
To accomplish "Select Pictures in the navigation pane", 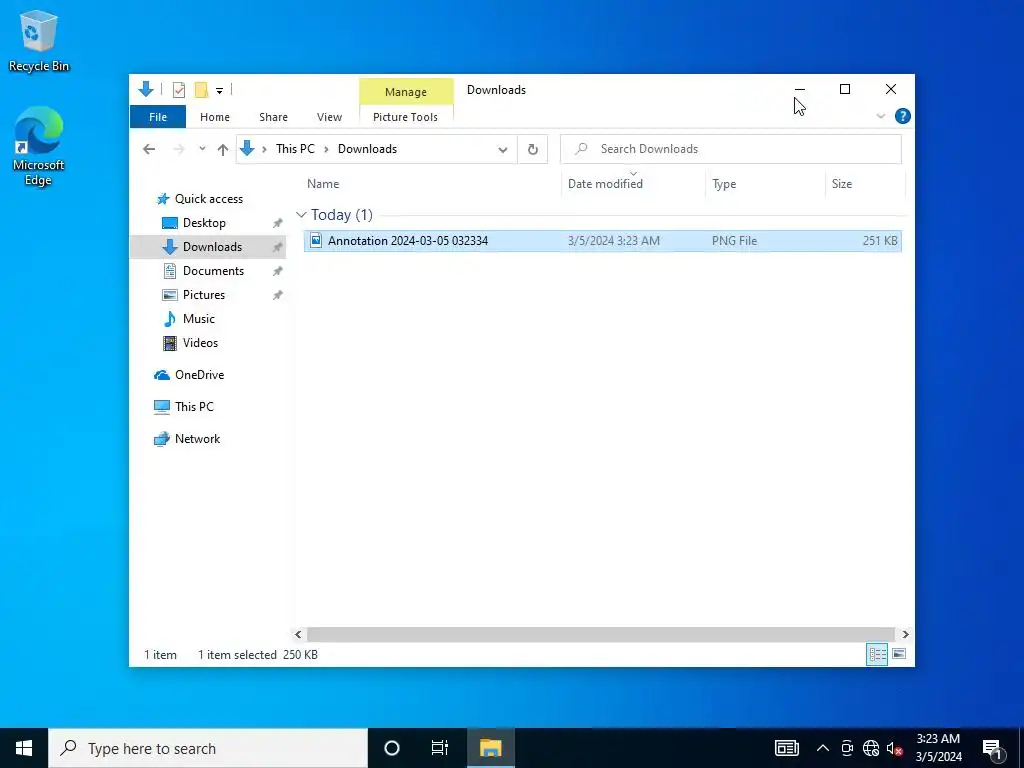I will point(204,295).
